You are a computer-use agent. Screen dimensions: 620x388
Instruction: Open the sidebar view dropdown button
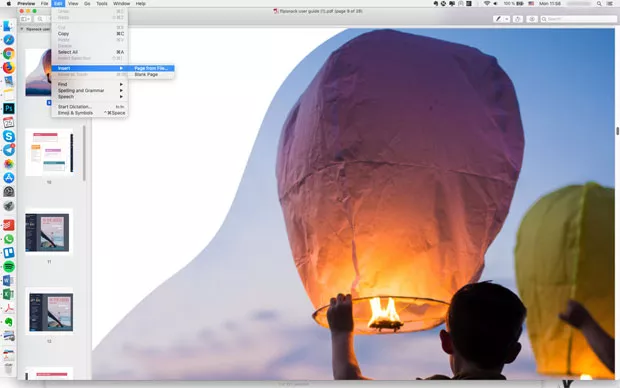coord(26,19)
